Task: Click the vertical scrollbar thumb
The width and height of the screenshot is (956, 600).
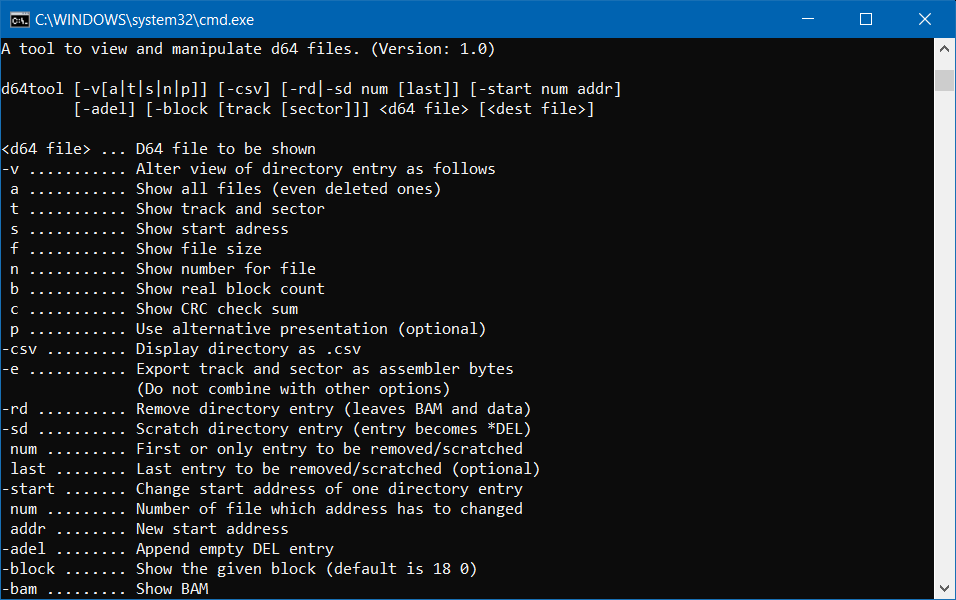Action: click(x=944, y=80)
